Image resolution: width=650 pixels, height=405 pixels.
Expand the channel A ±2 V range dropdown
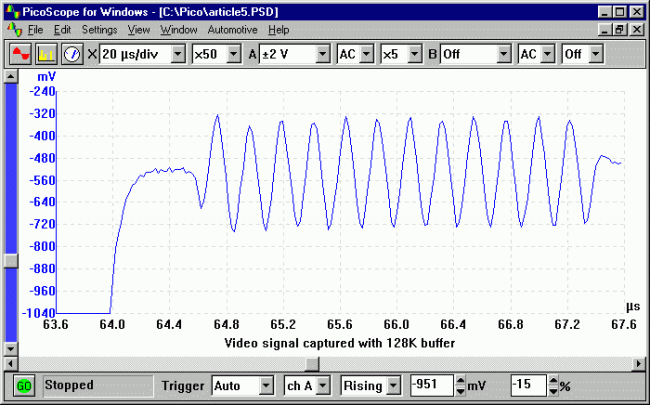(321, 53)
